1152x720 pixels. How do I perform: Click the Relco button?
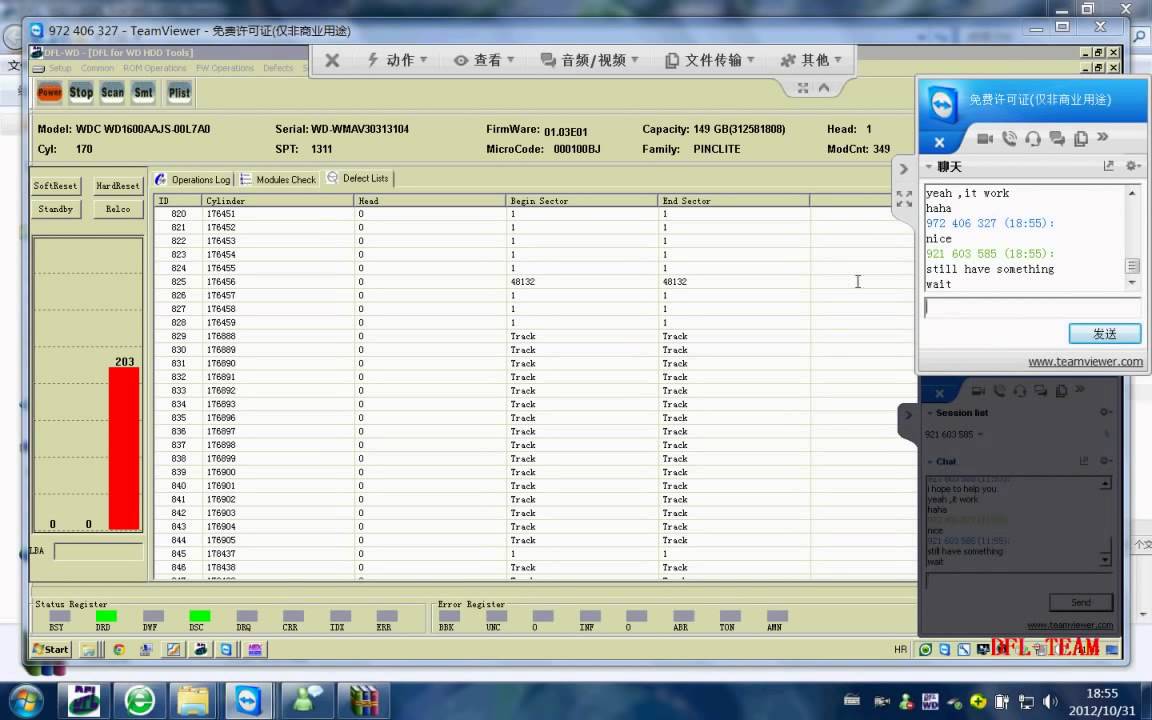(x=118, y=209)
